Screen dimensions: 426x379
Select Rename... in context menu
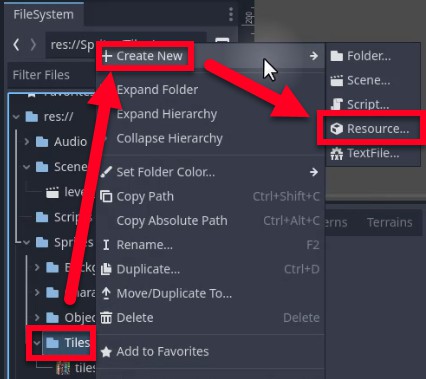(x=210, y=245)
